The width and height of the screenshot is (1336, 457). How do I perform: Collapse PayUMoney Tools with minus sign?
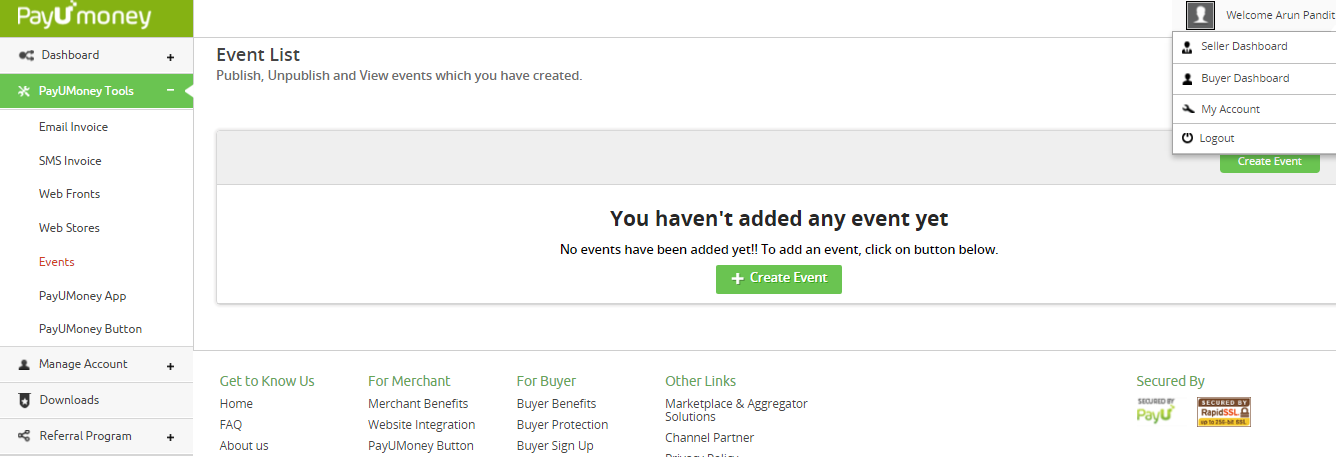(170, 90)
